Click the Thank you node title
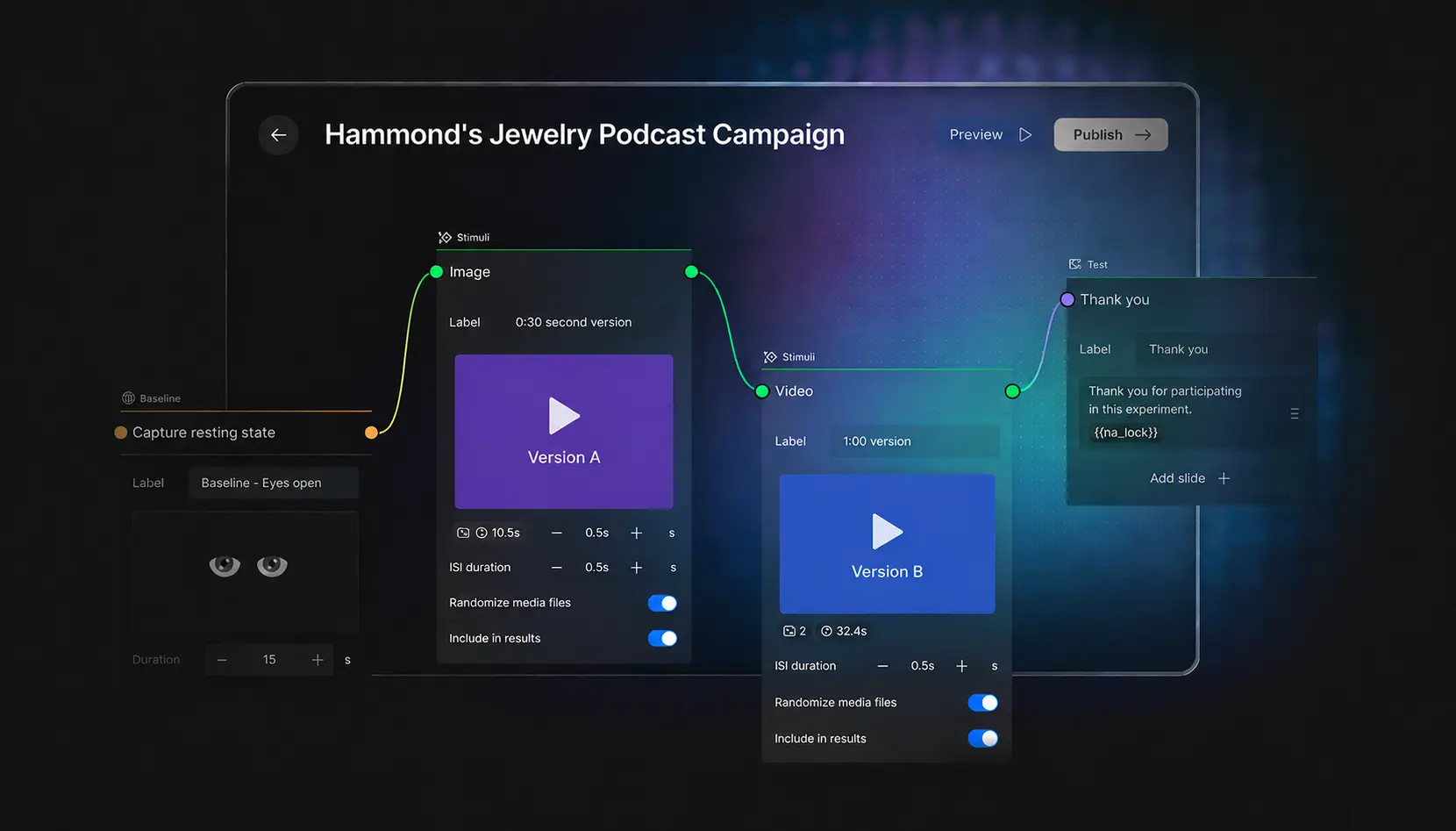1456x831 pixels. pyautogui.click(x=1115, y=299)
